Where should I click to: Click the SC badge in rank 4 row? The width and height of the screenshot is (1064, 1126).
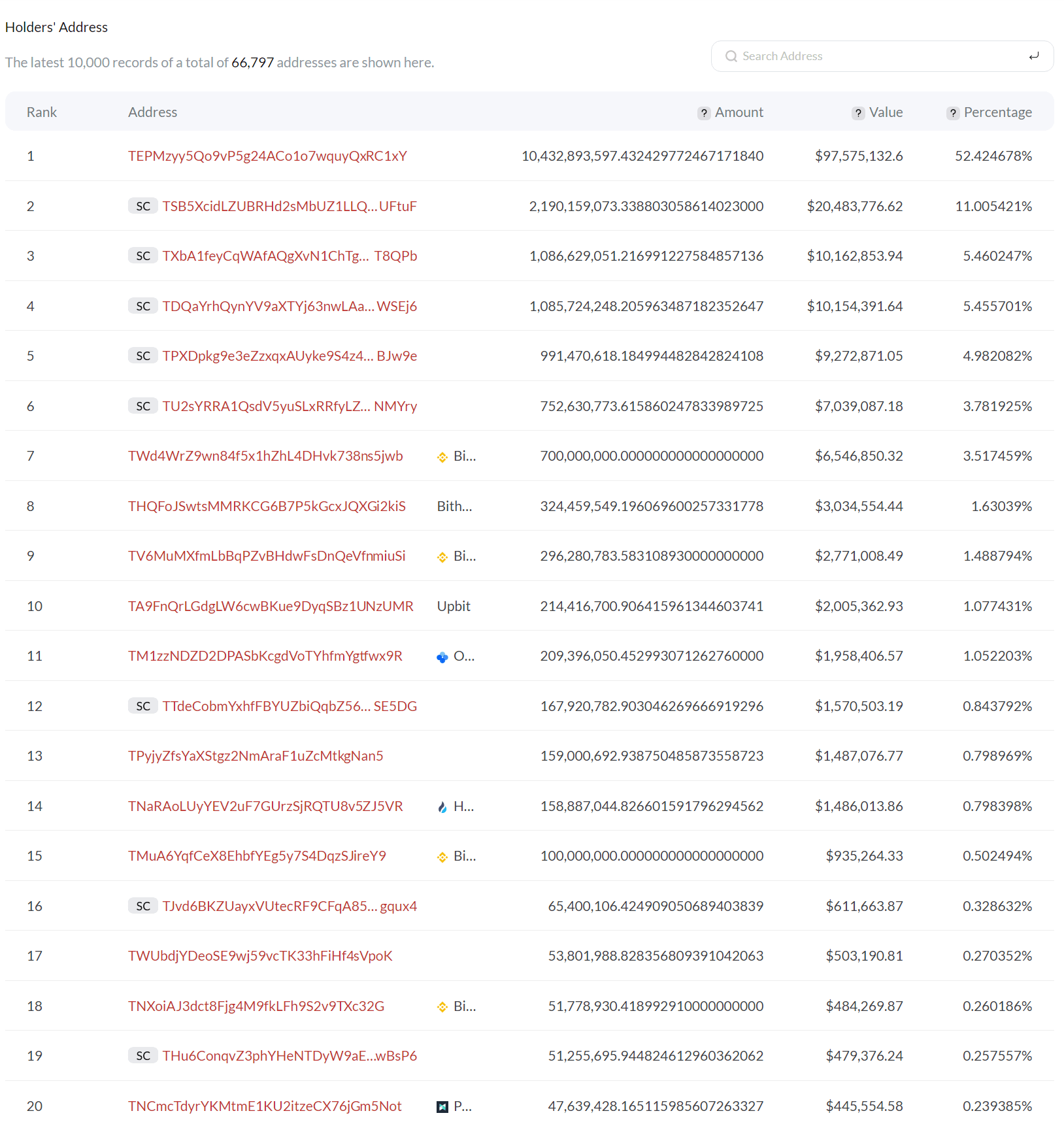pos(143,306)
